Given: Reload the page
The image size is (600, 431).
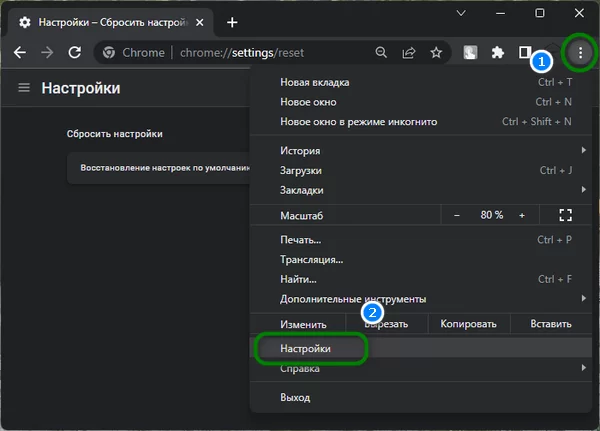Looking at the screenshot, I should click(x=74, y=52).
